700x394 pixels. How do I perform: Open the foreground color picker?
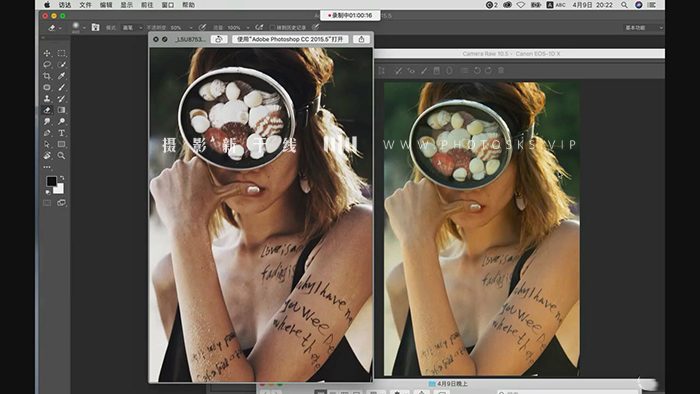tap(51, 181)
